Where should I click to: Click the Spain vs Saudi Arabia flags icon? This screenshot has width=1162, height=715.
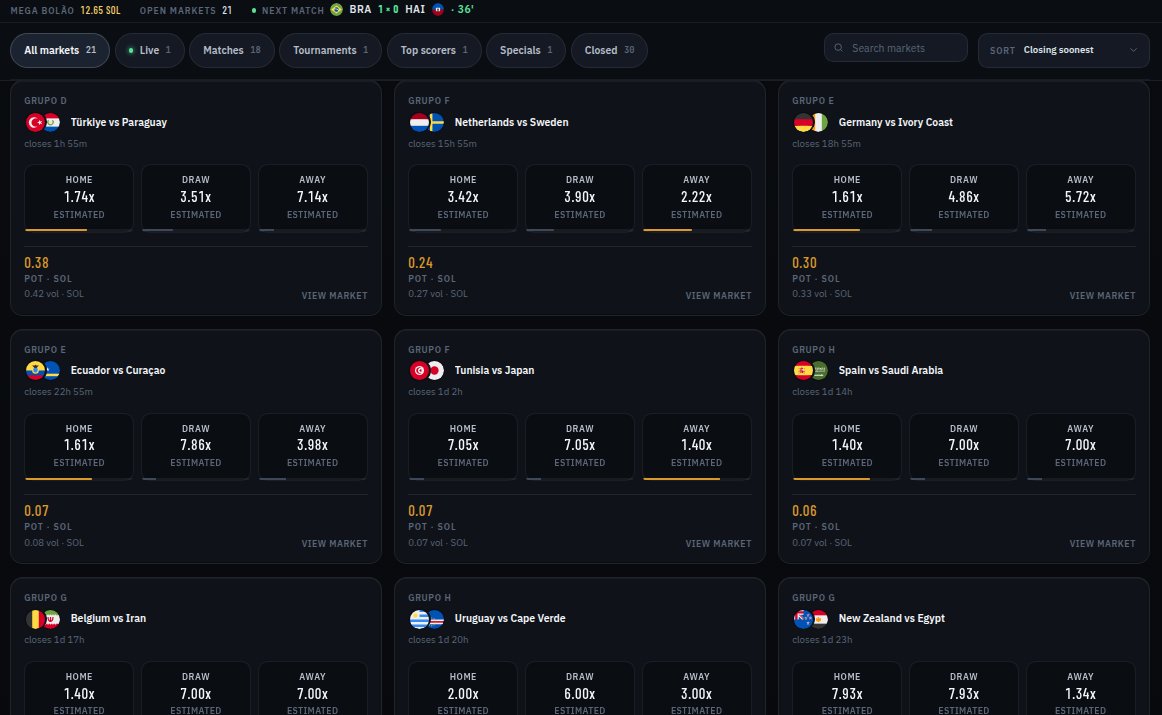coord(811,370)
